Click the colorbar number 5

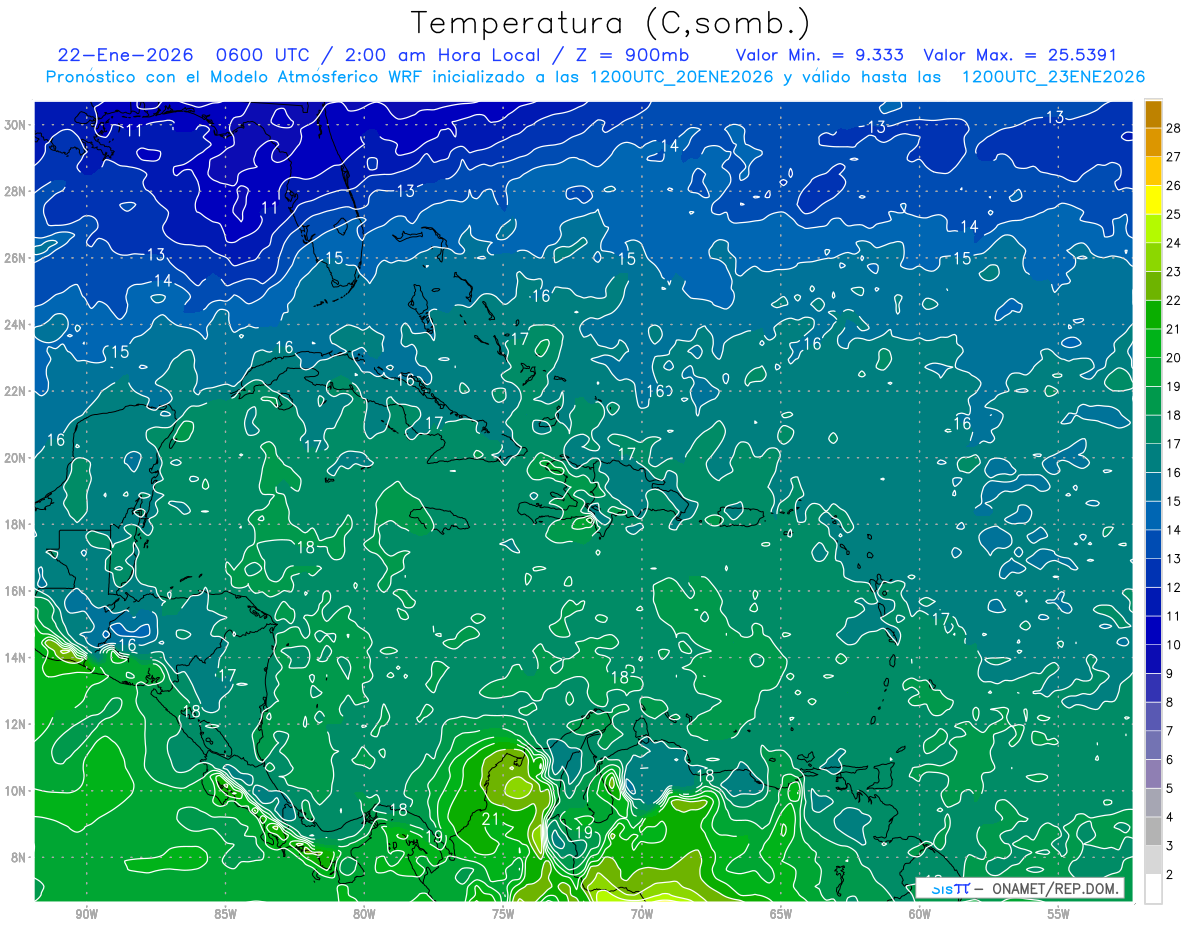pyautogui.click(x=1174, y=789)
